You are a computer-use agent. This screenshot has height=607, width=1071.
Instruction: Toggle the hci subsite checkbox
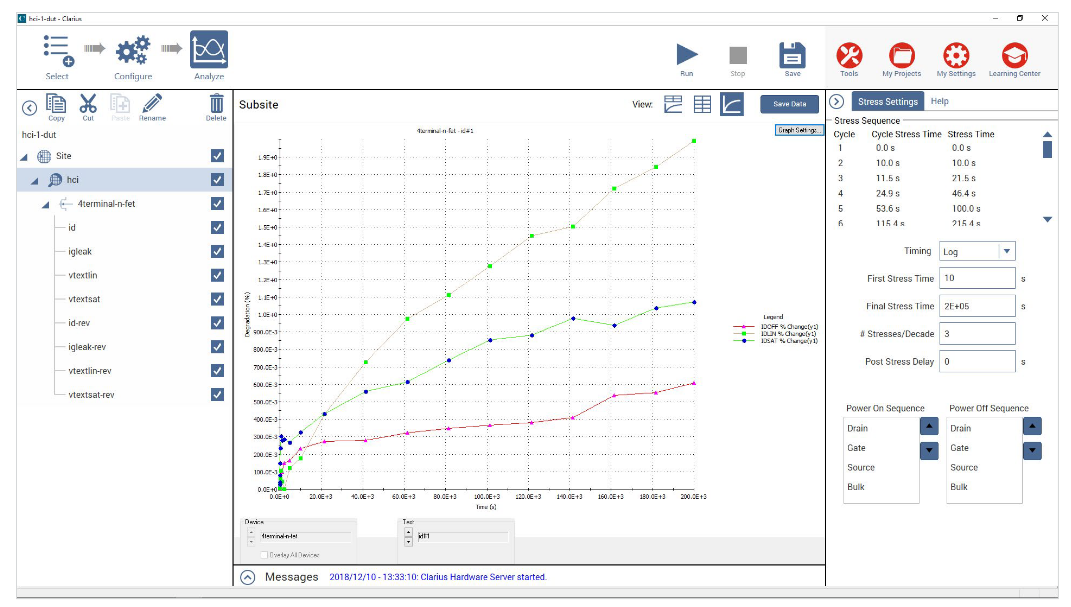pos(217,180)
